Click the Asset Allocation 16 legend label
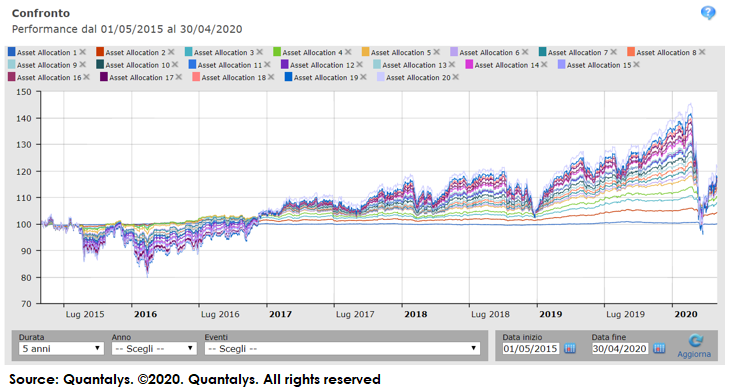 49,78
